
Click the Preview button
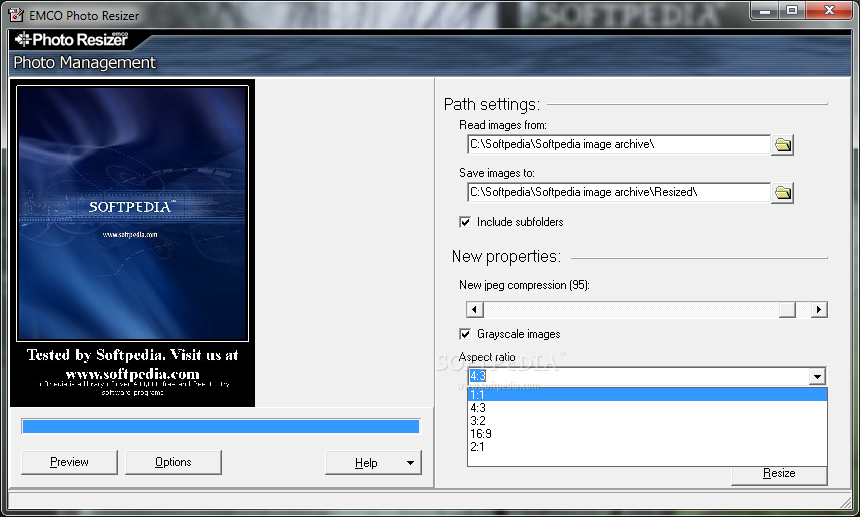coord(69,462)
